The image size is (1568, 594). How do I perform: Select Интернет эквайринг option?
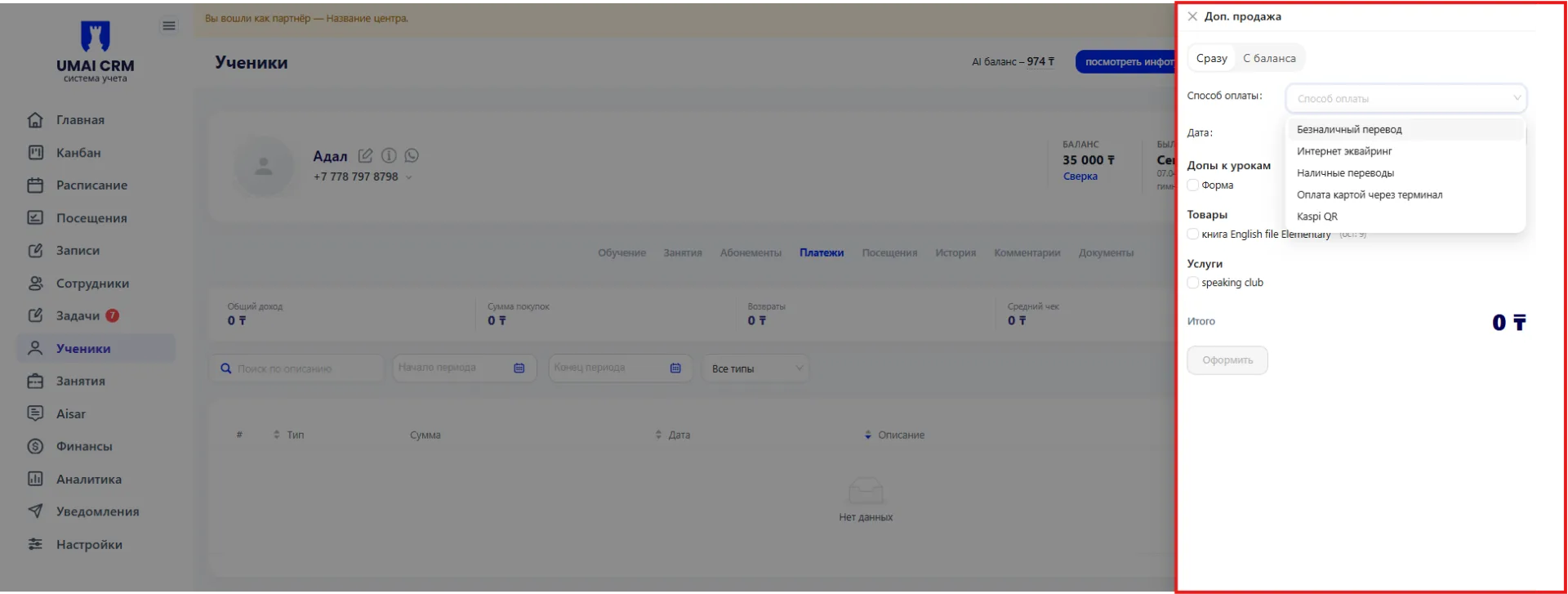click(x=1405, y=151)
